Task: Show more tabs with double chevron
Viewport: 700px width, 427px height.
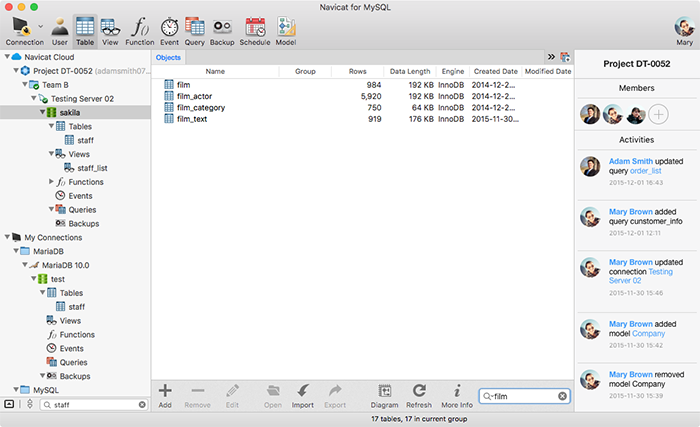Action: point(551,57)
